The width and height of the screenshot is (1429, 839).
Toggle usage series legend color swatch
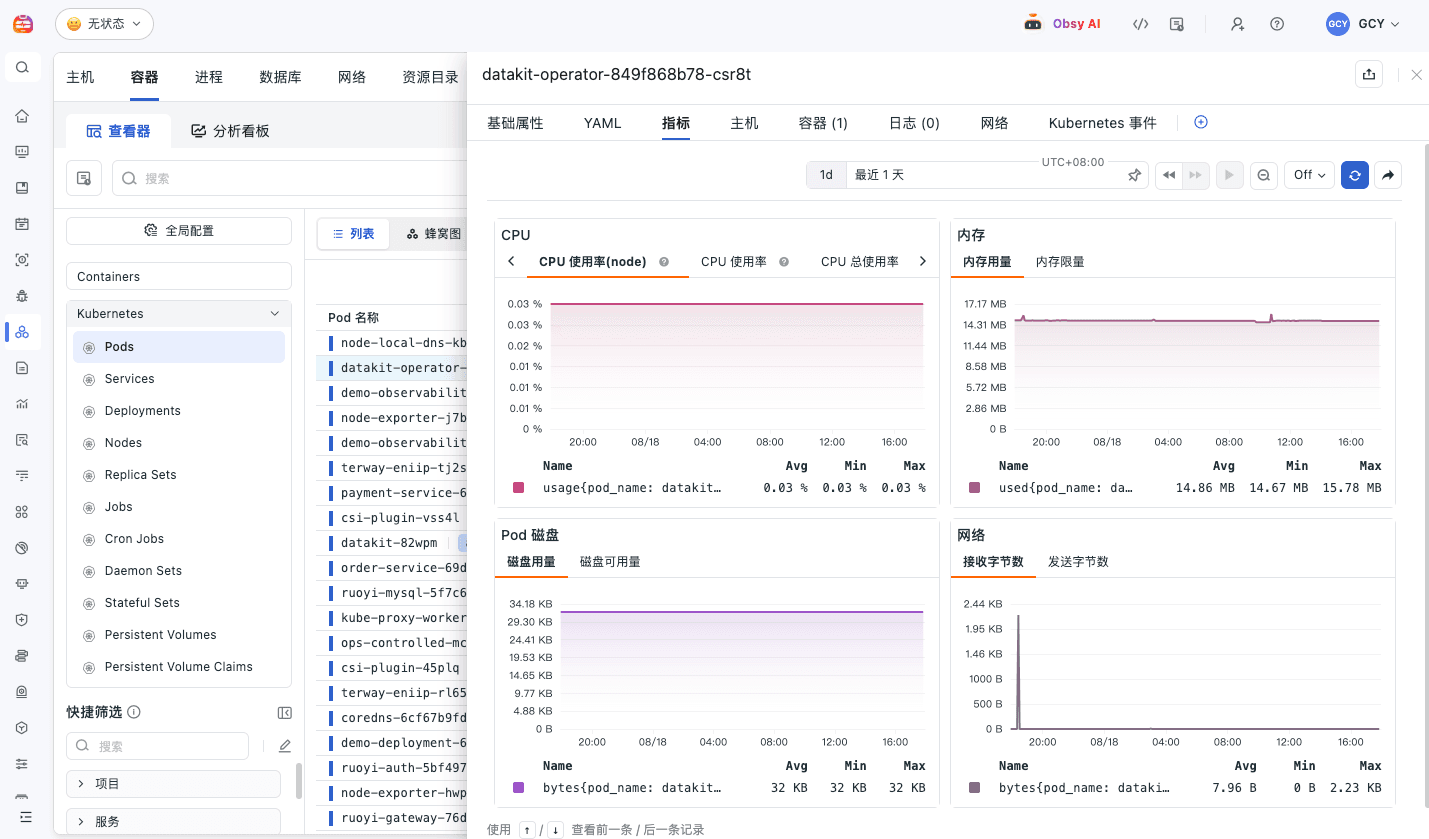[518, 488]
